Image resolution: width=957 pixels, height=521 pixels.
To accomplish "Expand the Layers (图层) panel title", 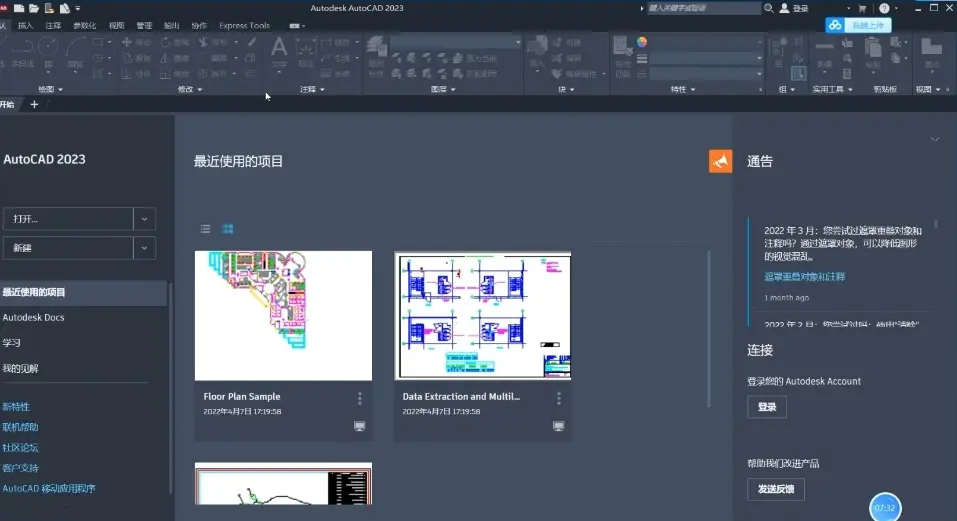I will coord(443,89).
